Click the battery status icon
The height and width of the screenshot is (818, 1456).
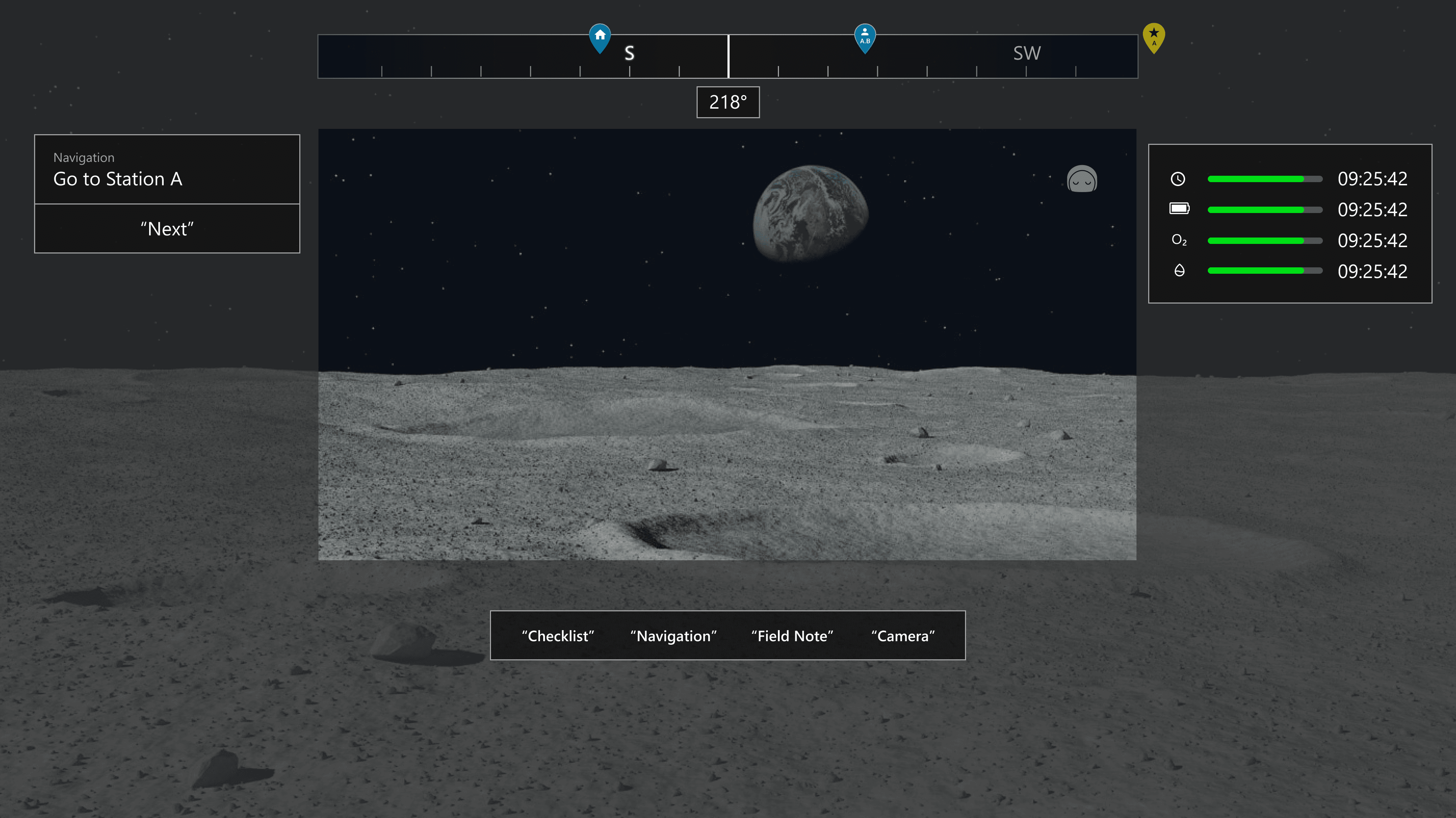1179,209
